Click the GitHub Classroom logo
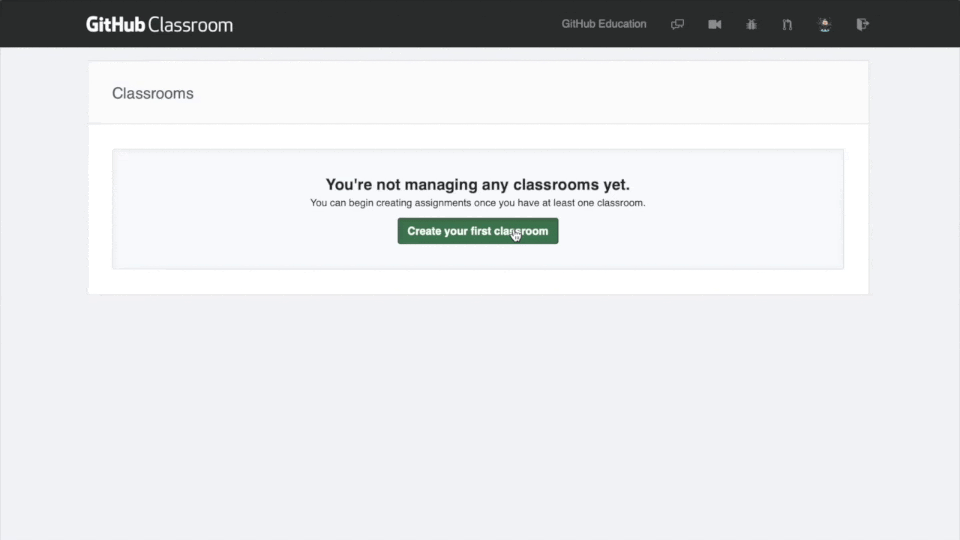Screen dimensions: 960x540 point(159,24)
